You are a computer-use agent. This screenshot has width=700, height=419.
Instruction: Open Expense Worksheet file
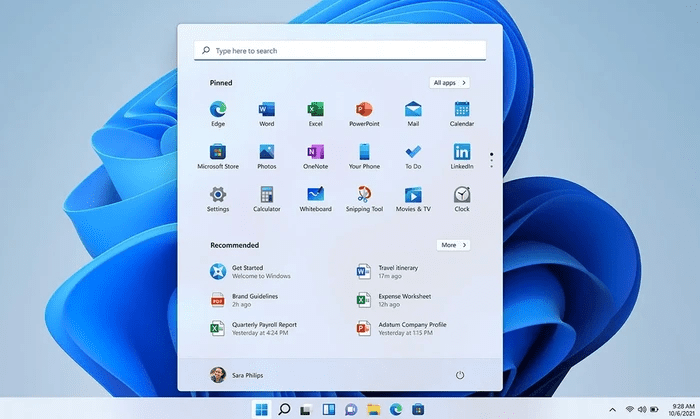(x=394, y=300)
